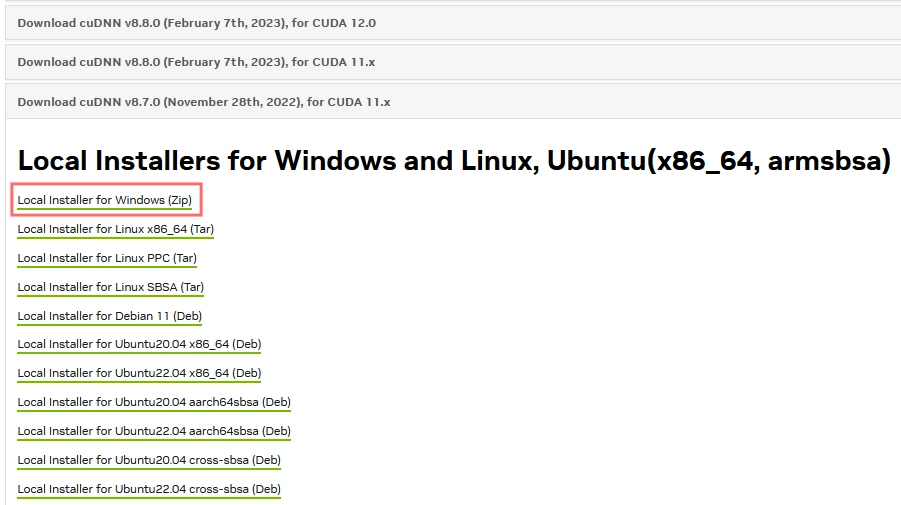Download Local Installer for Windows (Zip)
This screenshot has height=505, width=901.
click(x=105, y=200)
